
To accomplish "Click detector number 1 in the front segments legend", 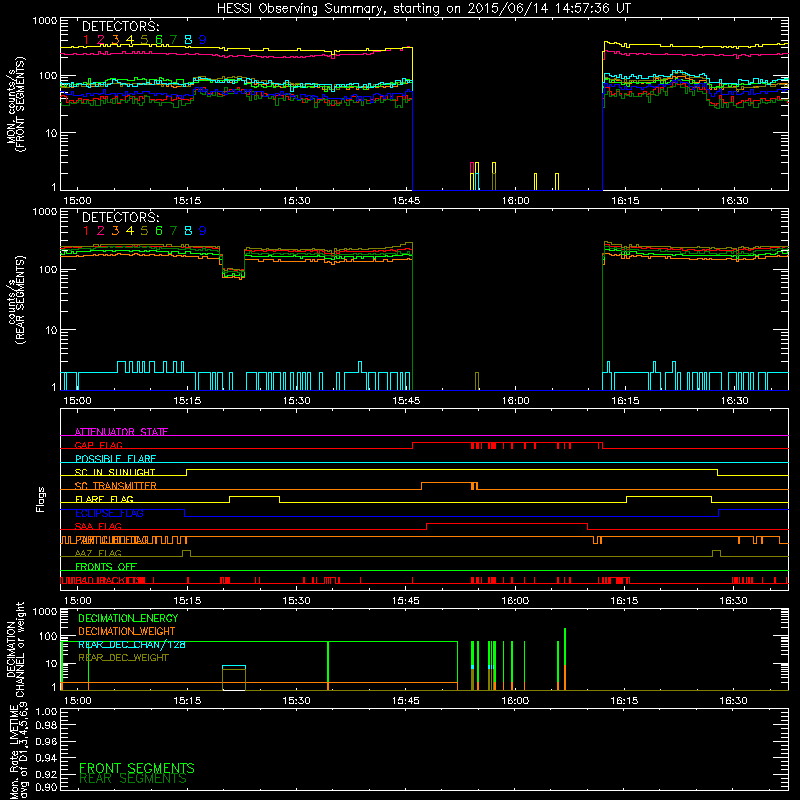I will pos(86,39).
